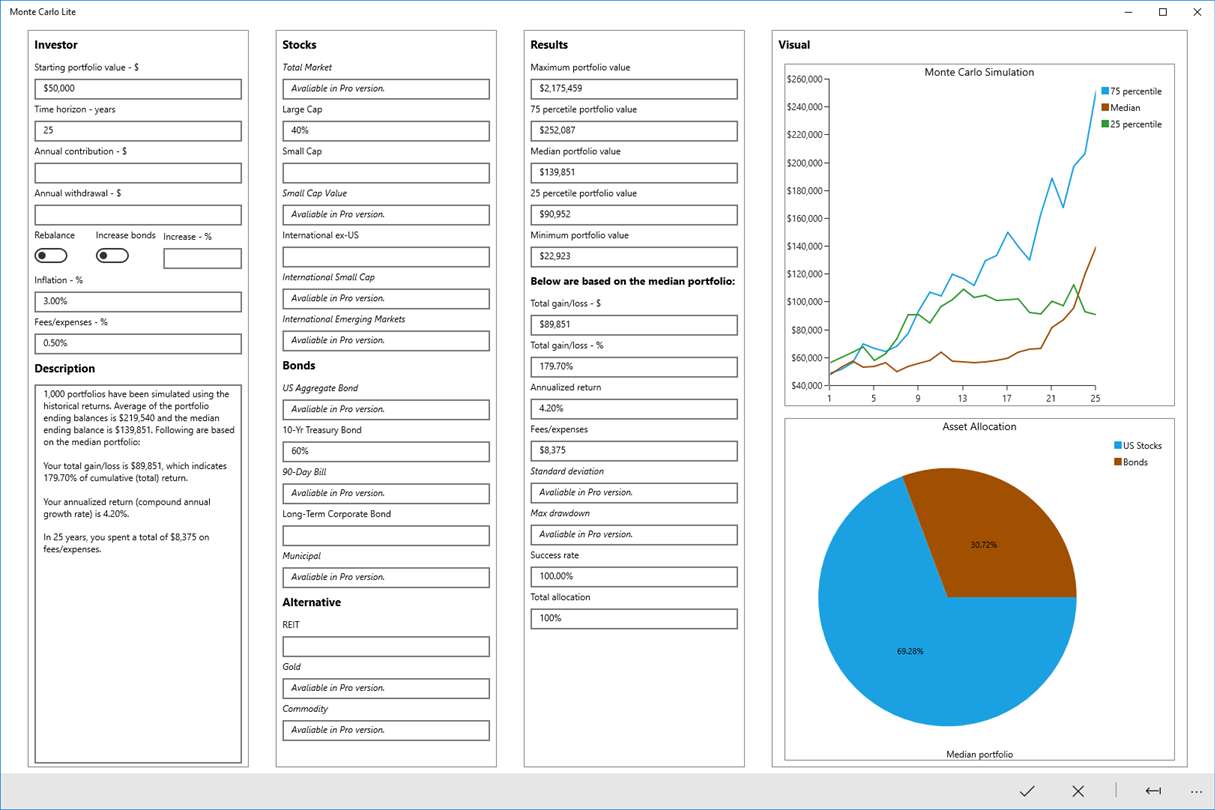
Task: Click the Monte Carlo Simulation chart title
Action: (979, 72)
